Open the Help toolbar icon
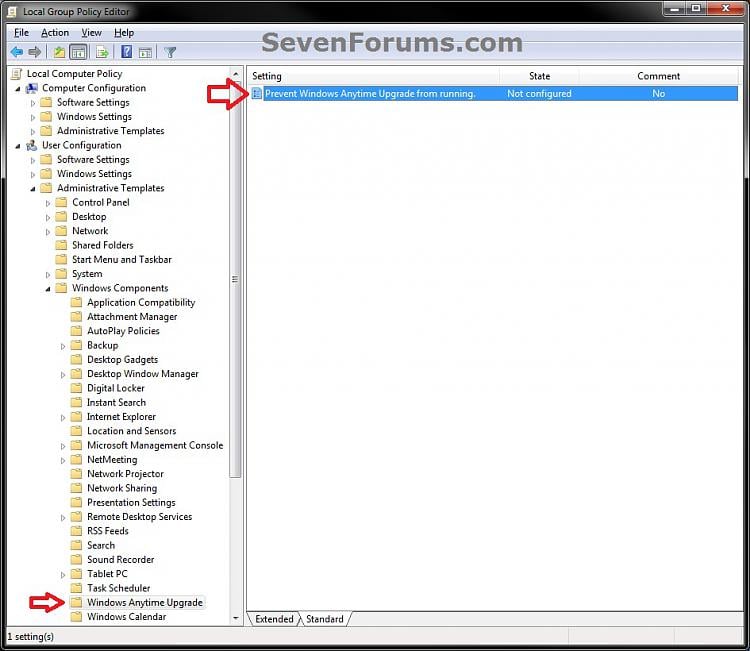750x651 pixels. click(x=126, y=52)
